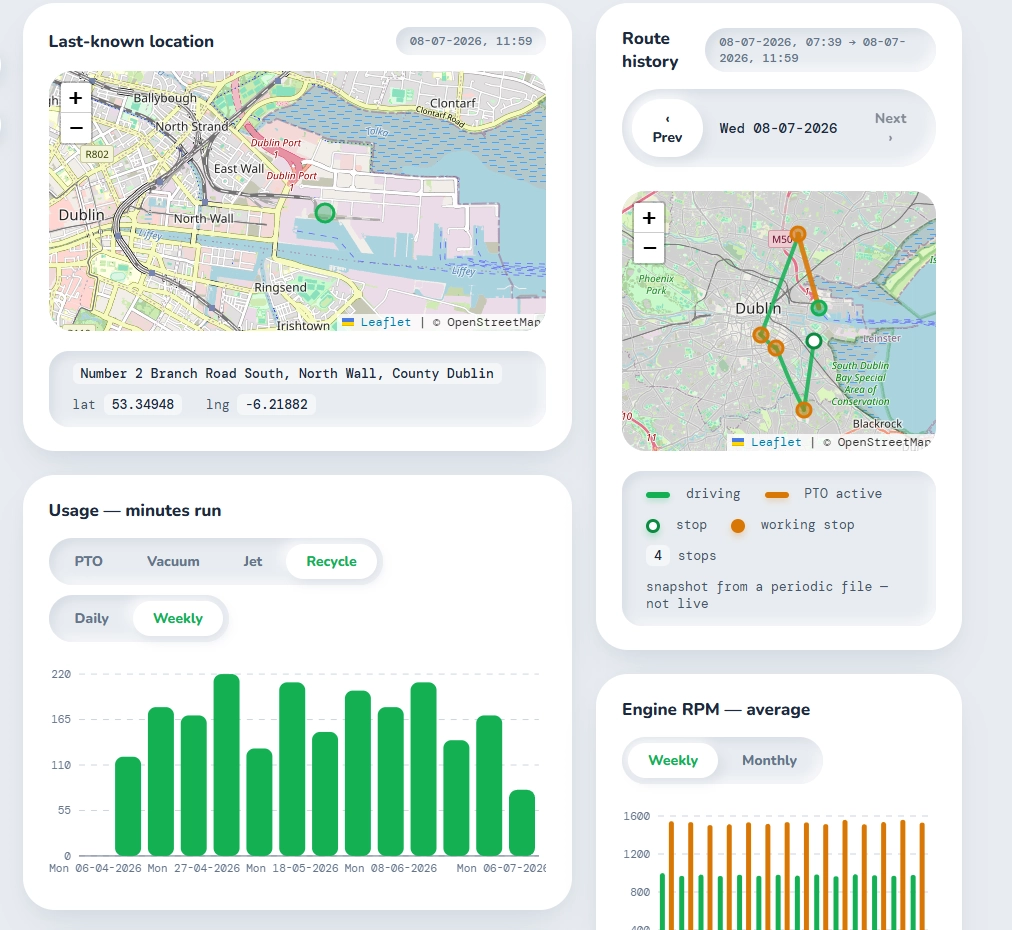Image resolution: width=1012 pixels, height=930 pixels.
Task: Click the 'Mon 18-05-2026' axis label
Action: pyautogui.click(x=292, y=868)
